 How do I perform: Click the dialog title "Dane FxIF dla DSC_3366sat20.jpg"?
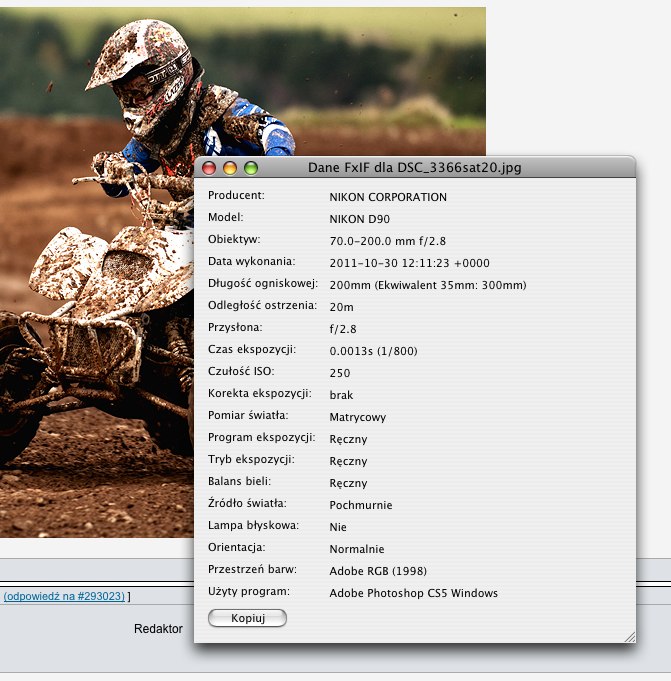coord(414,168)
